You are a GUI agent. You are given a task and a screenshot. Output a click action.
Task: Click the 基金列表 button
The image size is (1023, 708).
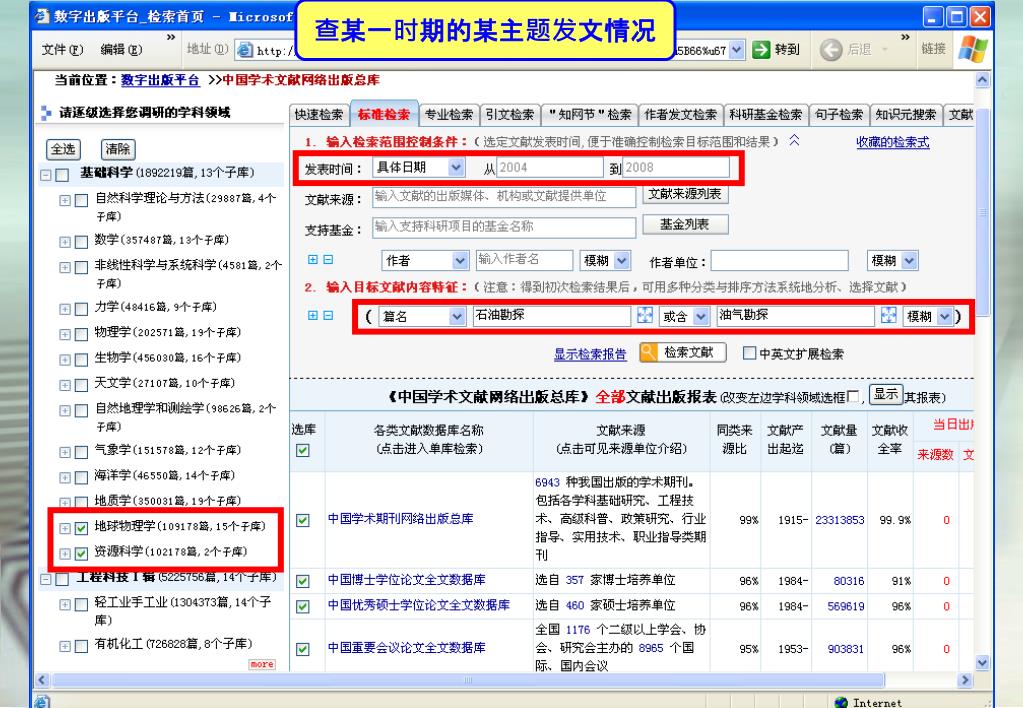point(685,224)
